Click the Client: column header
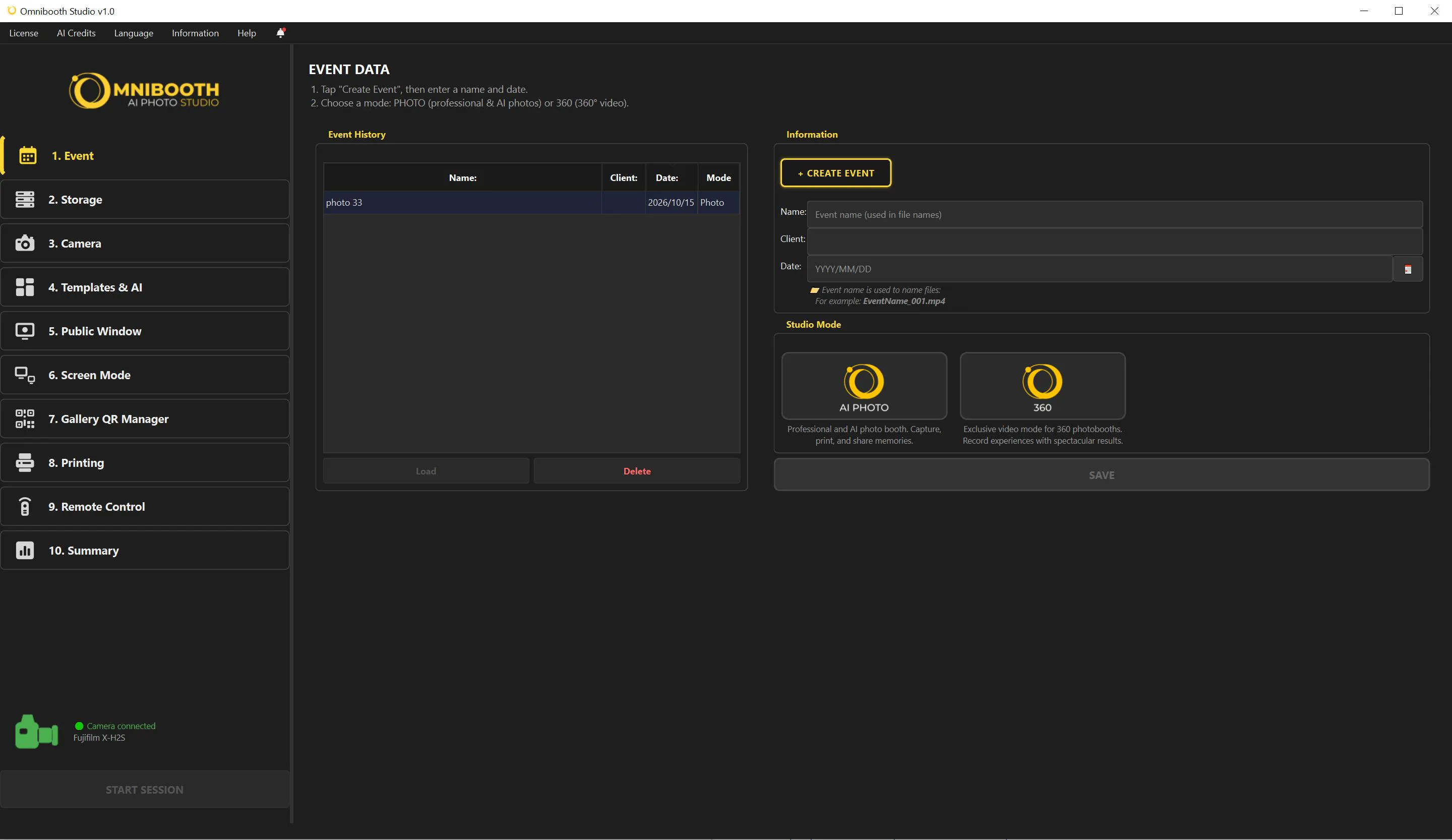The height and width of the screenshot is (840, 1452). tap(624, 177)
